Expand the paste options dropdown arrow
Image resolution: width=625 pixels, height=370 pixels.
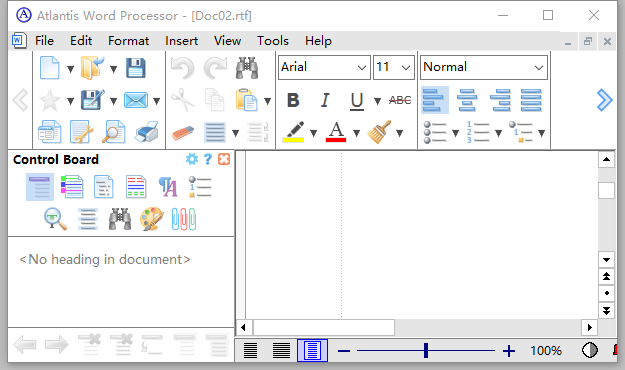click(267, 101)
